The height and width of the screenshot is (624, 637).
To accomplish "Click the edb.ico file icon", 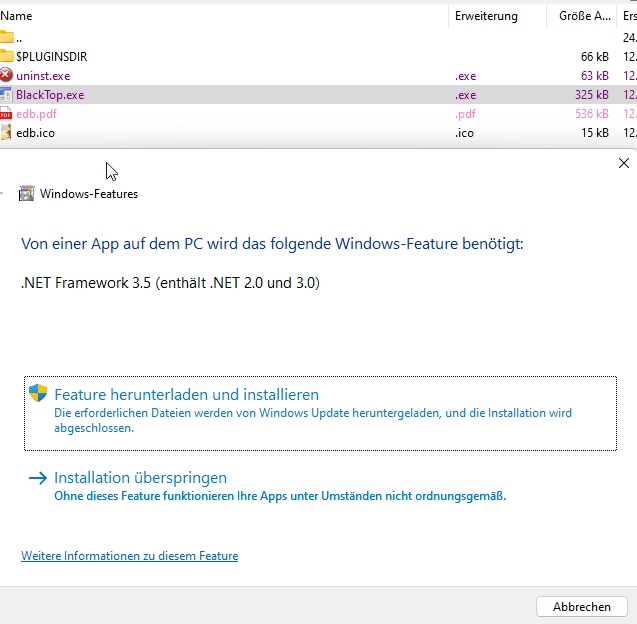I will click(6, 132).
